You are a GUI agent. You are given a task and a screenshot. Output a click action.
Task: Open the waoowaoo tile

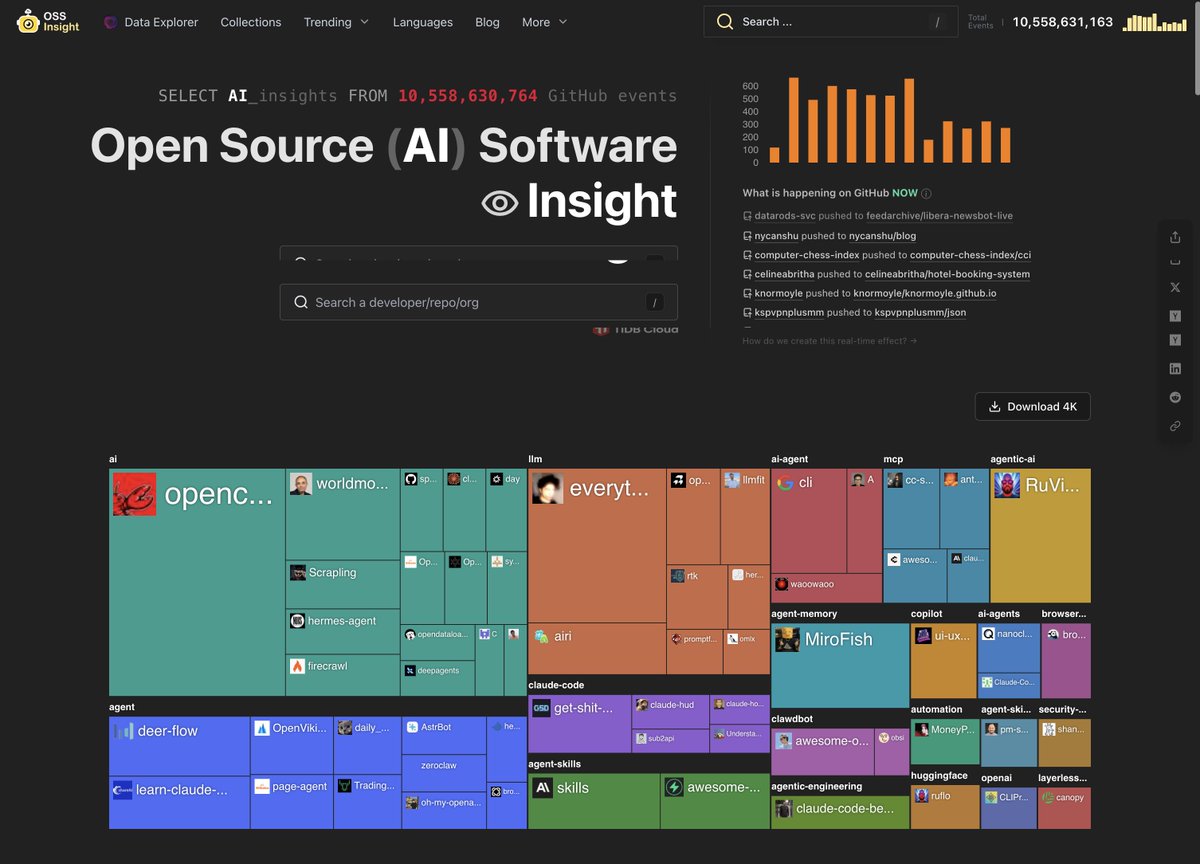pos(826,588)
